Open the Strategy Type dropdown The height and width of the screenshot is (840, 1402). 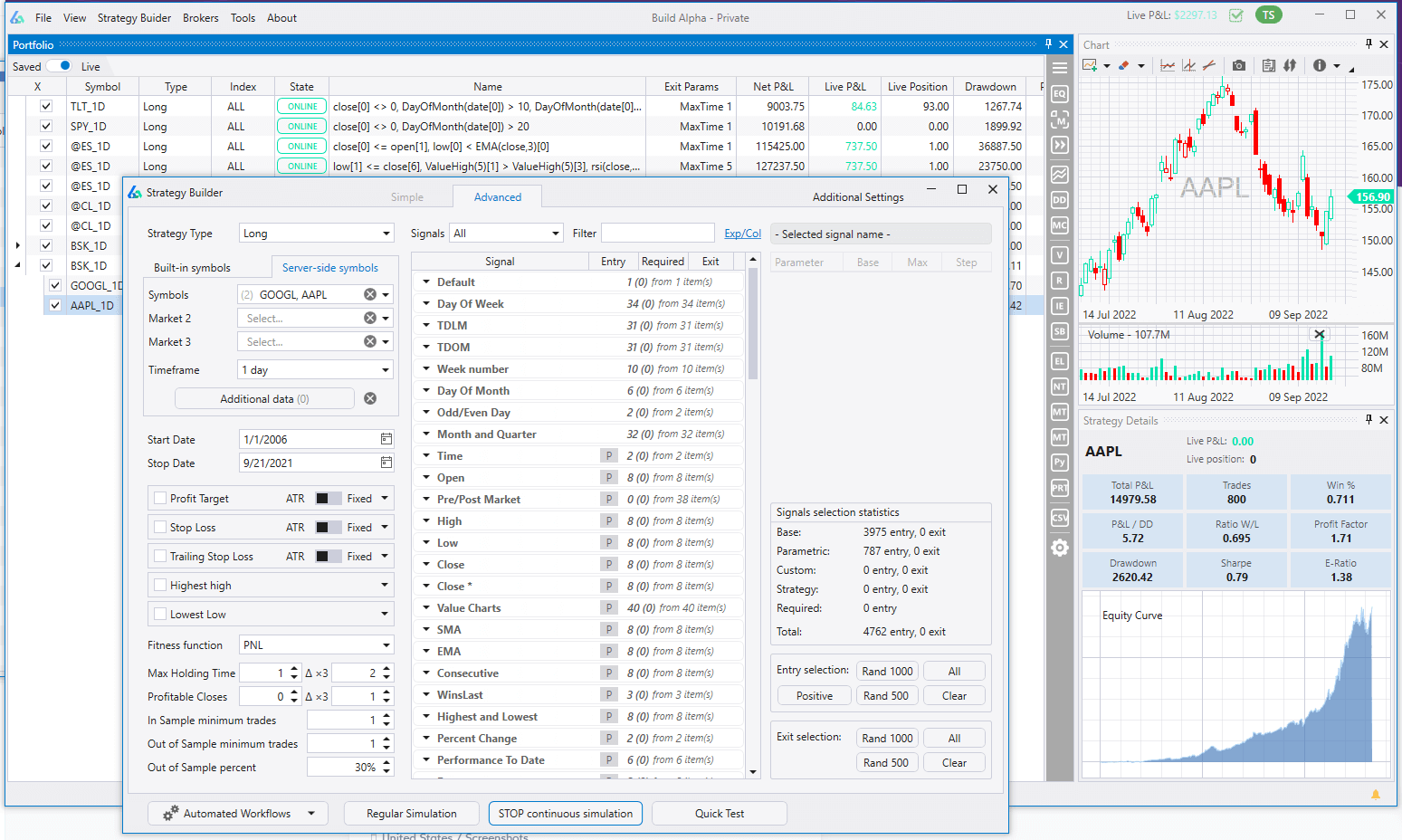coord(316,234)
